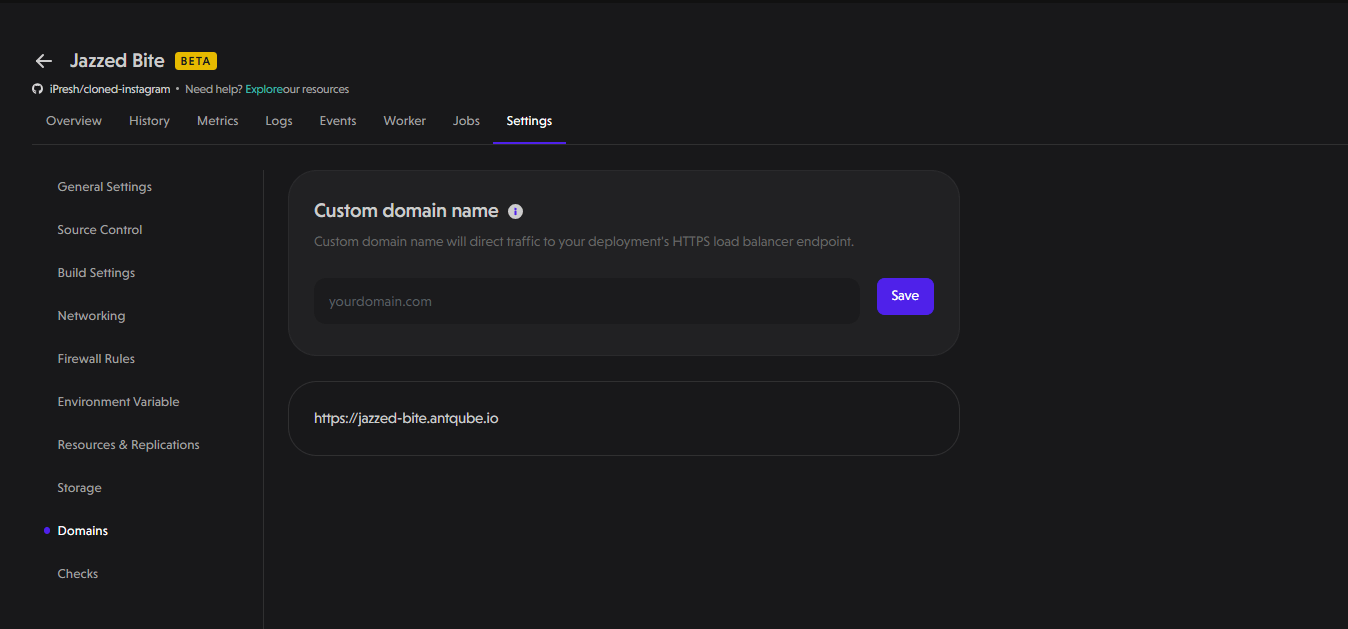Open Resources & Replications section
1348x629 pixels.
click(x=128, y=445)
